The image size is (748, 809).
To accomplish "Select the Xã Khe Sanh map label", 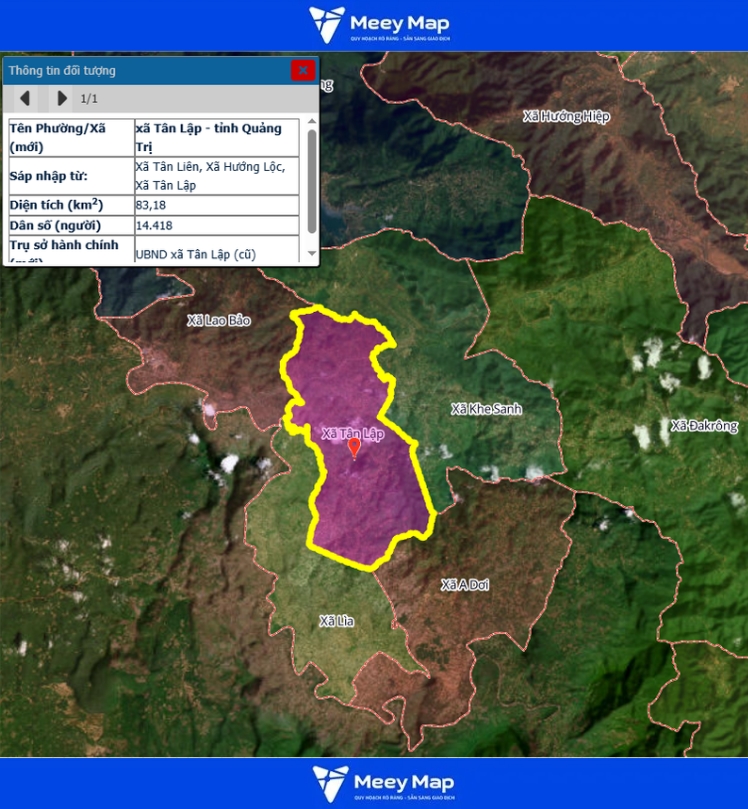I will [486, 409].
